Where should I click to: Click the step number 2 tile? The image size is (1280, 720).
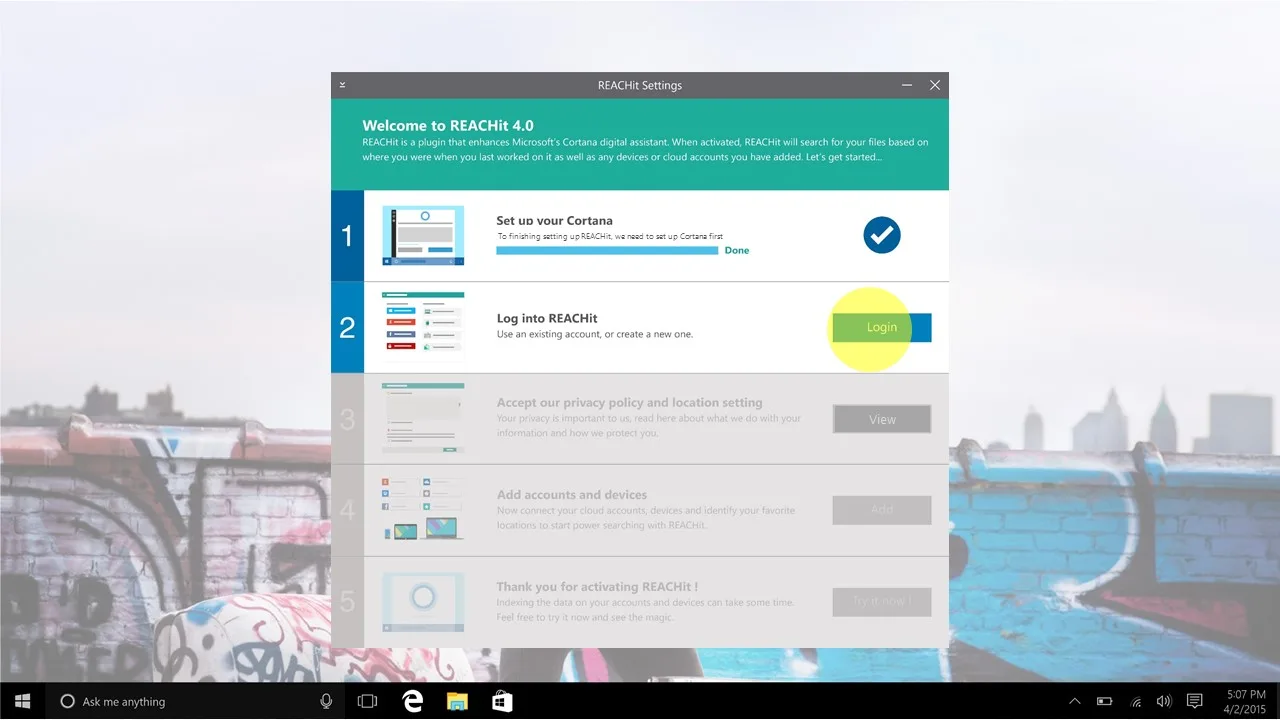347,328
